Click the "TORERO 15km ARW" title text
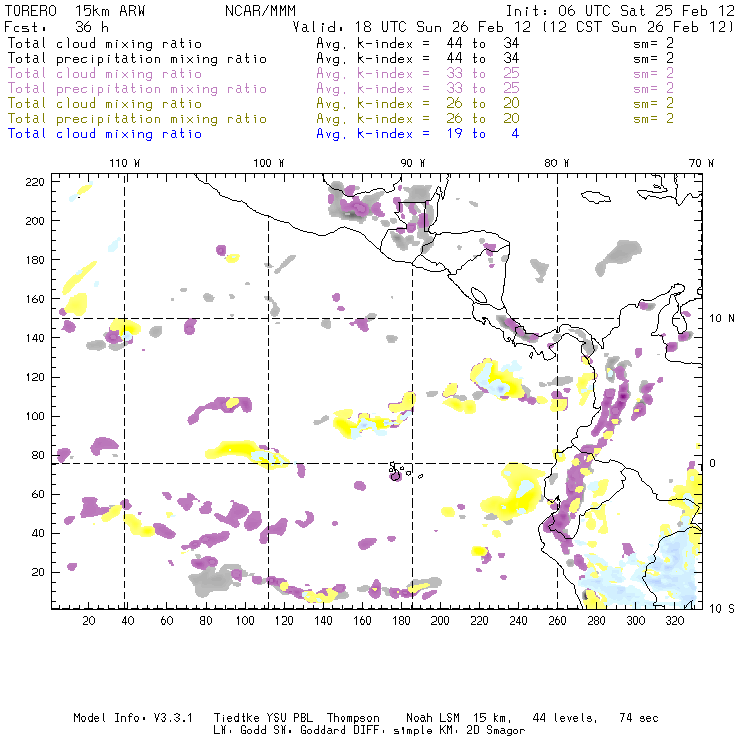 (75, 11)
